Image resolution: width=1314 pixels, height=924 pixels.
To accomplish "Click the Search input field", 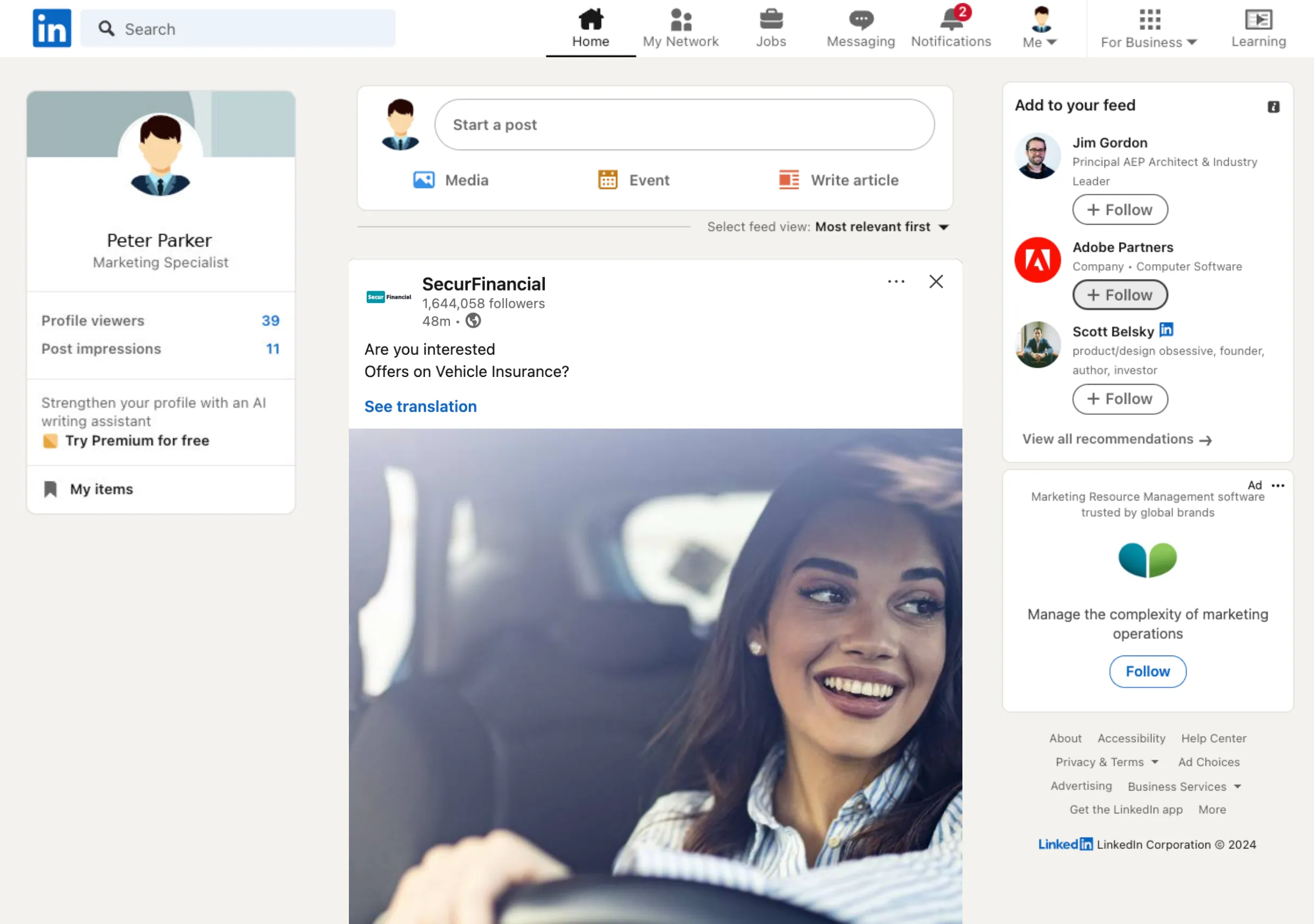I will [x=238, y=29].
